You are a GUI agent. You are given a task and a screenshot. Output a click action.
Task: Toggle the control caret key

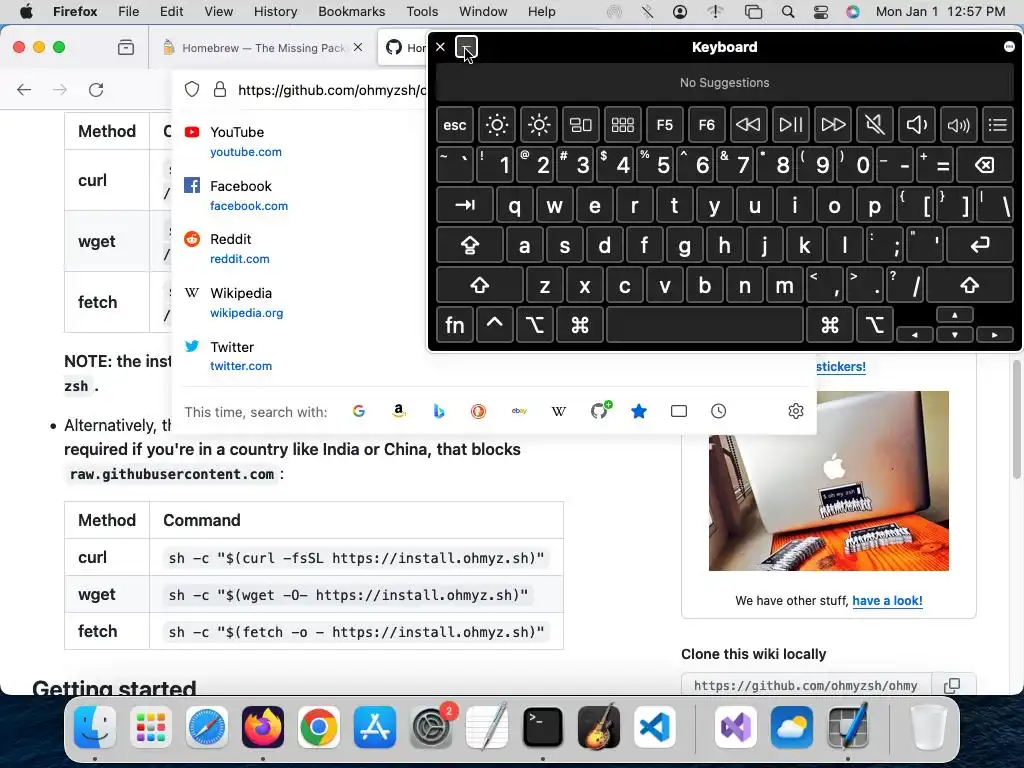pos(494,325)
